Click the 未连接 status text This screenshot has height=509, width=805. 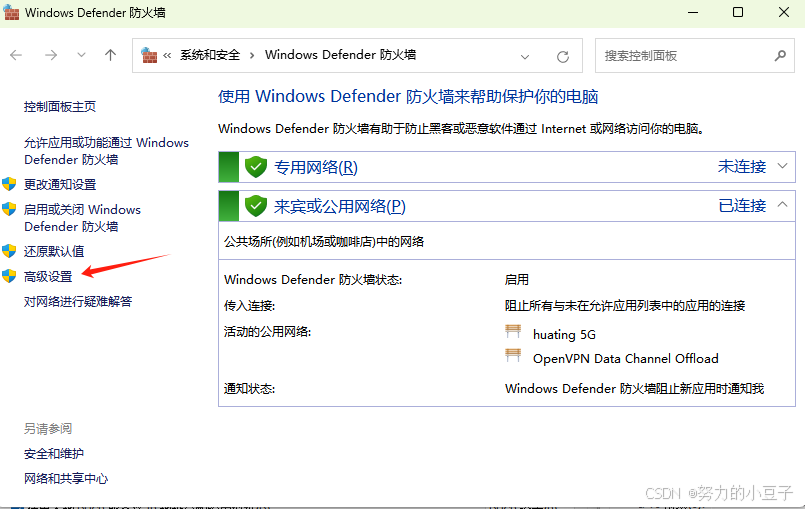point(742,166)
